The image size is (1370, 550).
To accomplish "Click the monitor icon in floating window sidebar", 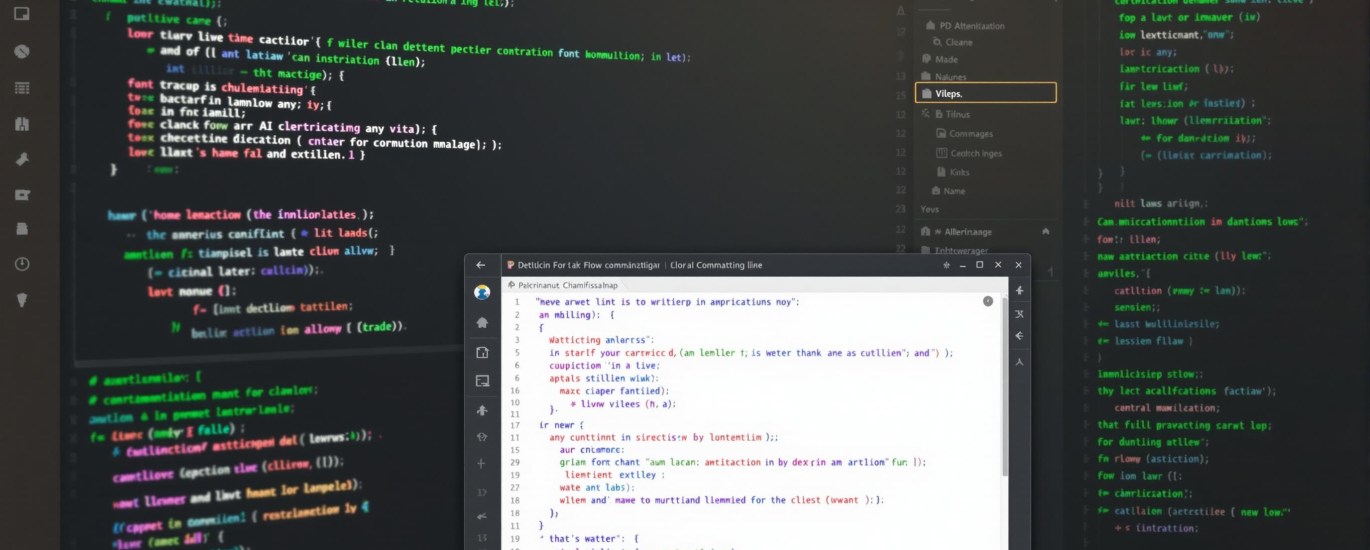I will (482, 380).
